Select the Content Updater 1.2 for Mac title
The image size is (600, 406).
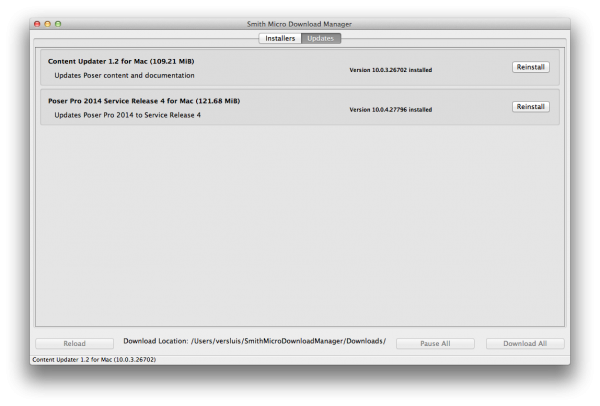pyautogui.click(x=121, y=61)
